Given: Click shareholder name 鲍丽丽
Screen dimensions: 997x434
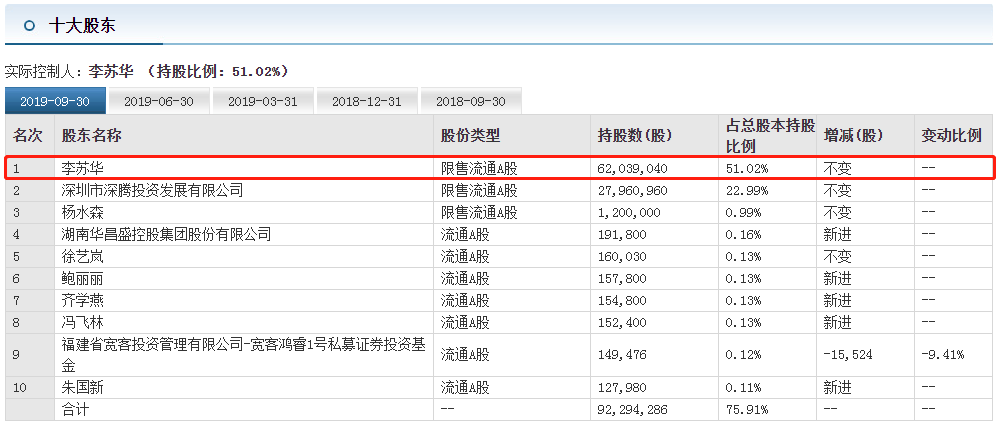Looking at the screenshot, I should click(83, 278).
